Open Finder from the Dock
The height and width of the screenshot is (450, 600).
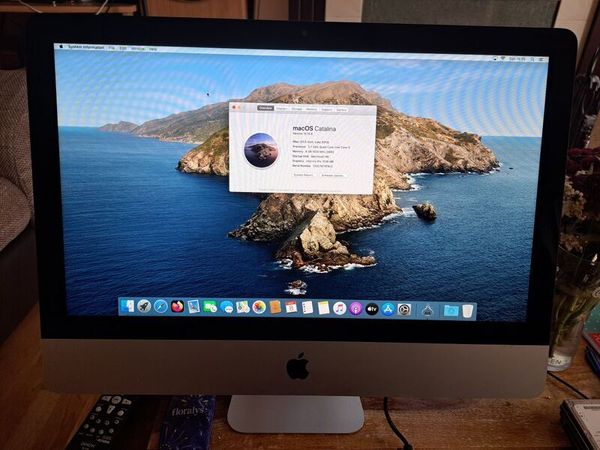[x=127, y=306]
